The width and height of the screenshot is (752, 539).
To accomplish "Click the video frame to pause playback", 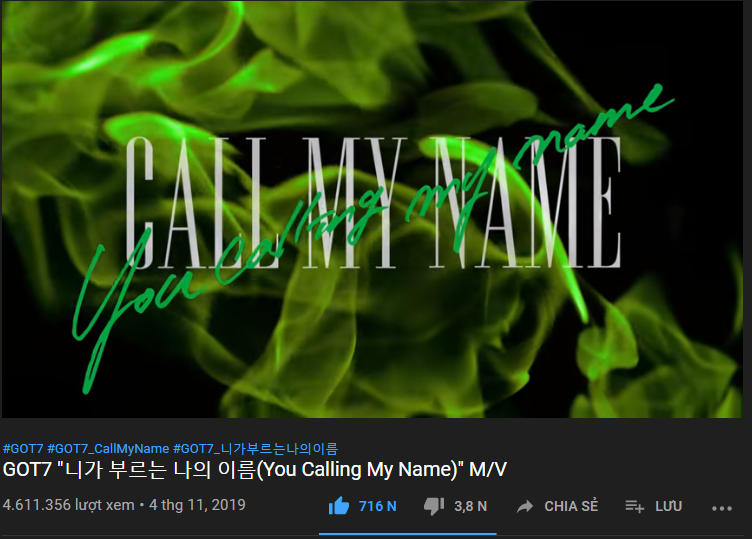I will coord(372,209).
